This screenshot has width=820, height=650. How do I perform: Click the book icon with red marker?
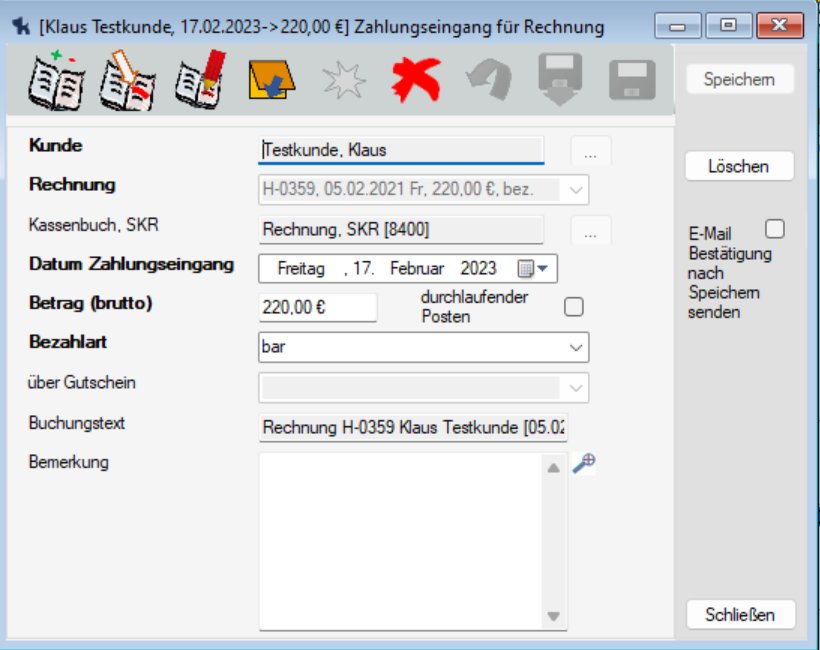pyautogui.click(x=200, y=80)
